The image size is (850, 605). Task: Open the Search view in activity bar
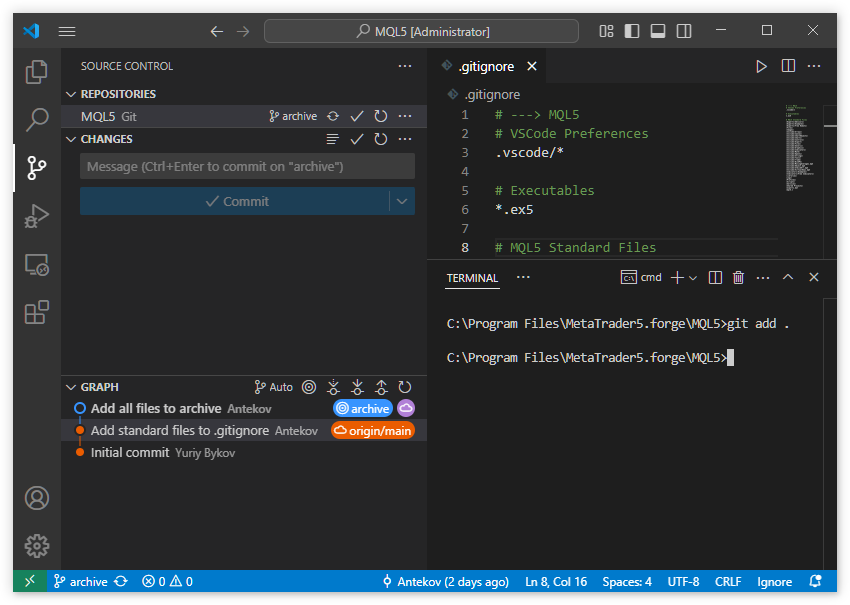point(37,119)
